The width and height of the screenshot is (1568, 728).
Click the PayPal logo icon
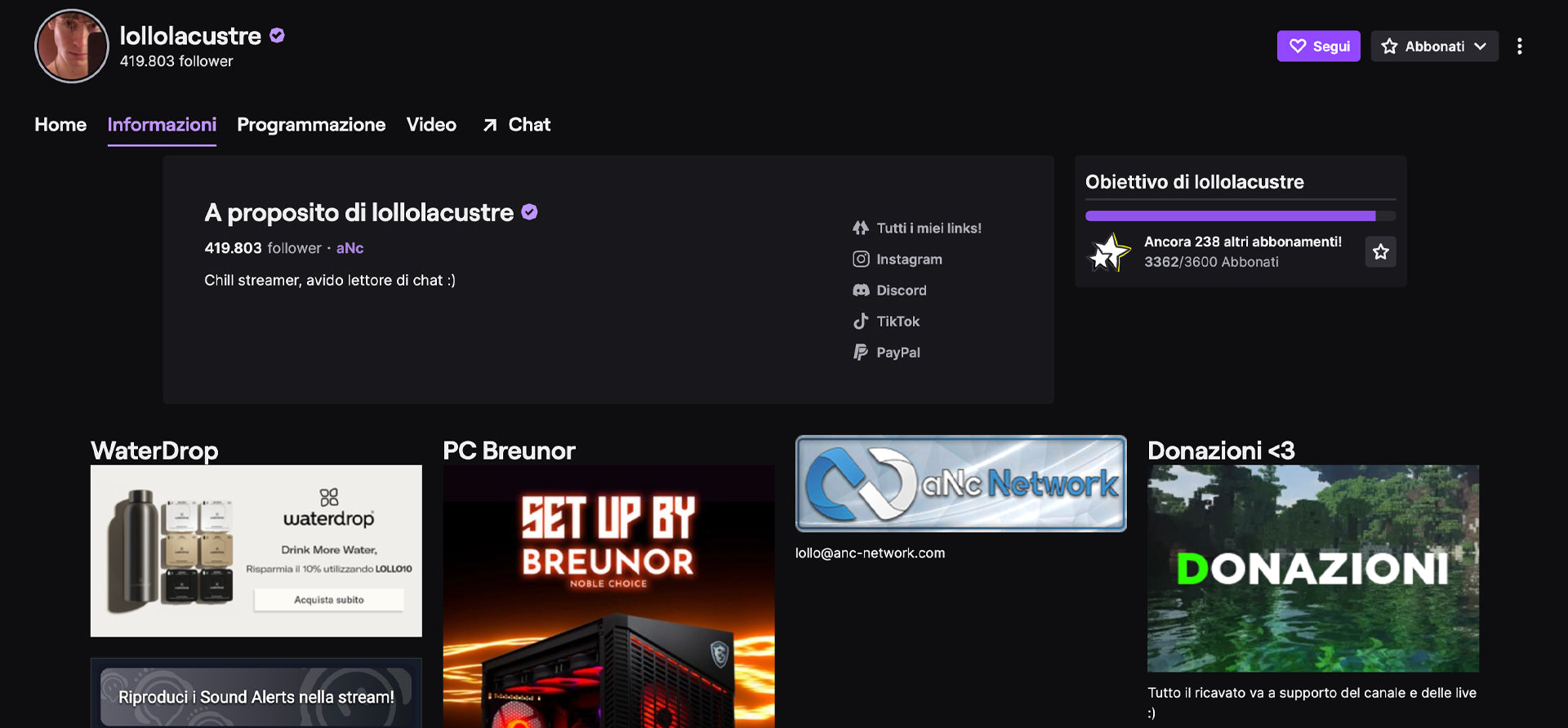point(861,353)
